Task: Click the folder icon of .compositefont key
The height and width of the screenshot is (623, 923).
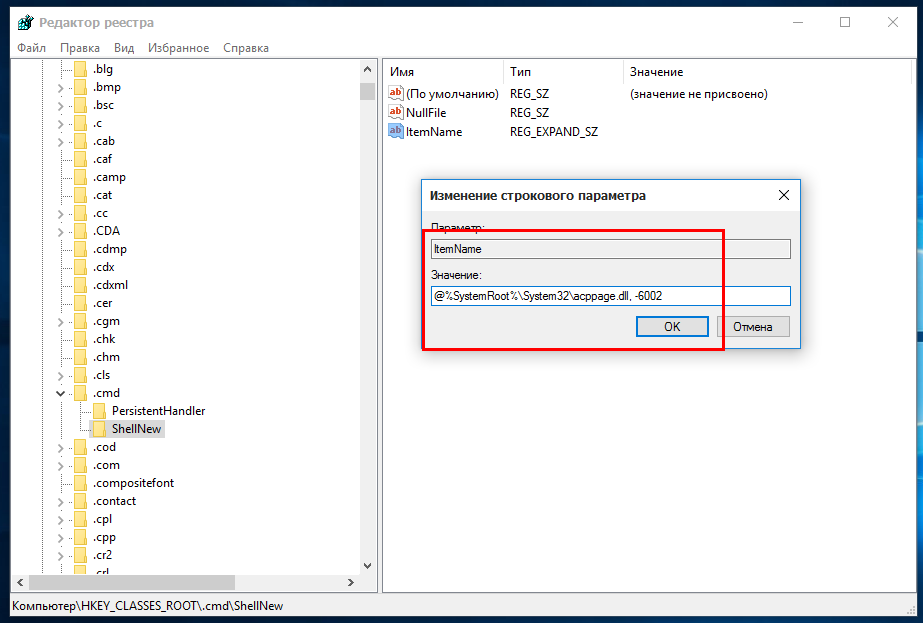Action: point(81,483)
